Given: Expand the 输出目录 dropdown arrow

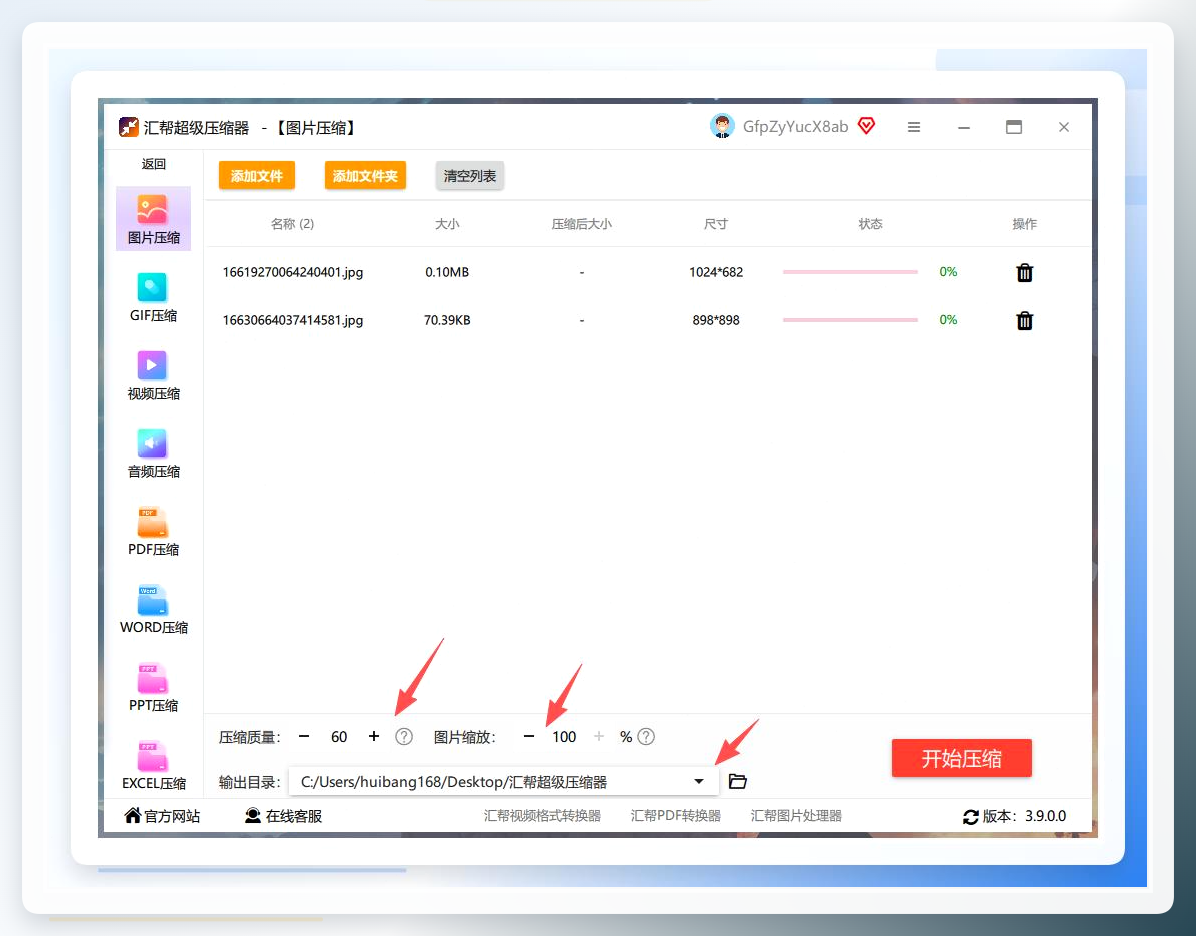Looking at the screenshot, I should 699,781.
